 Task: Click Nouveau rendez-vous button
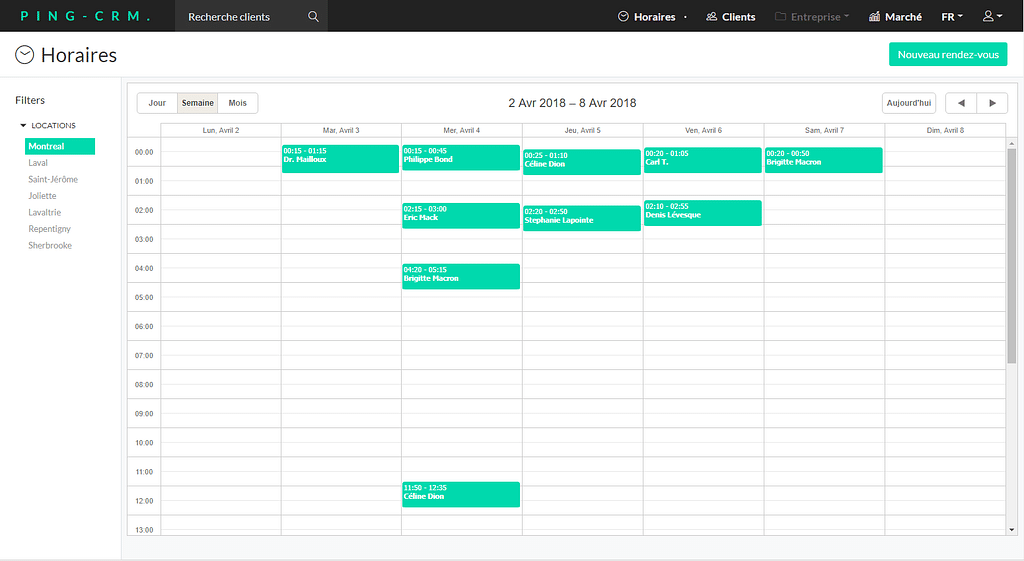pos(948,55)
